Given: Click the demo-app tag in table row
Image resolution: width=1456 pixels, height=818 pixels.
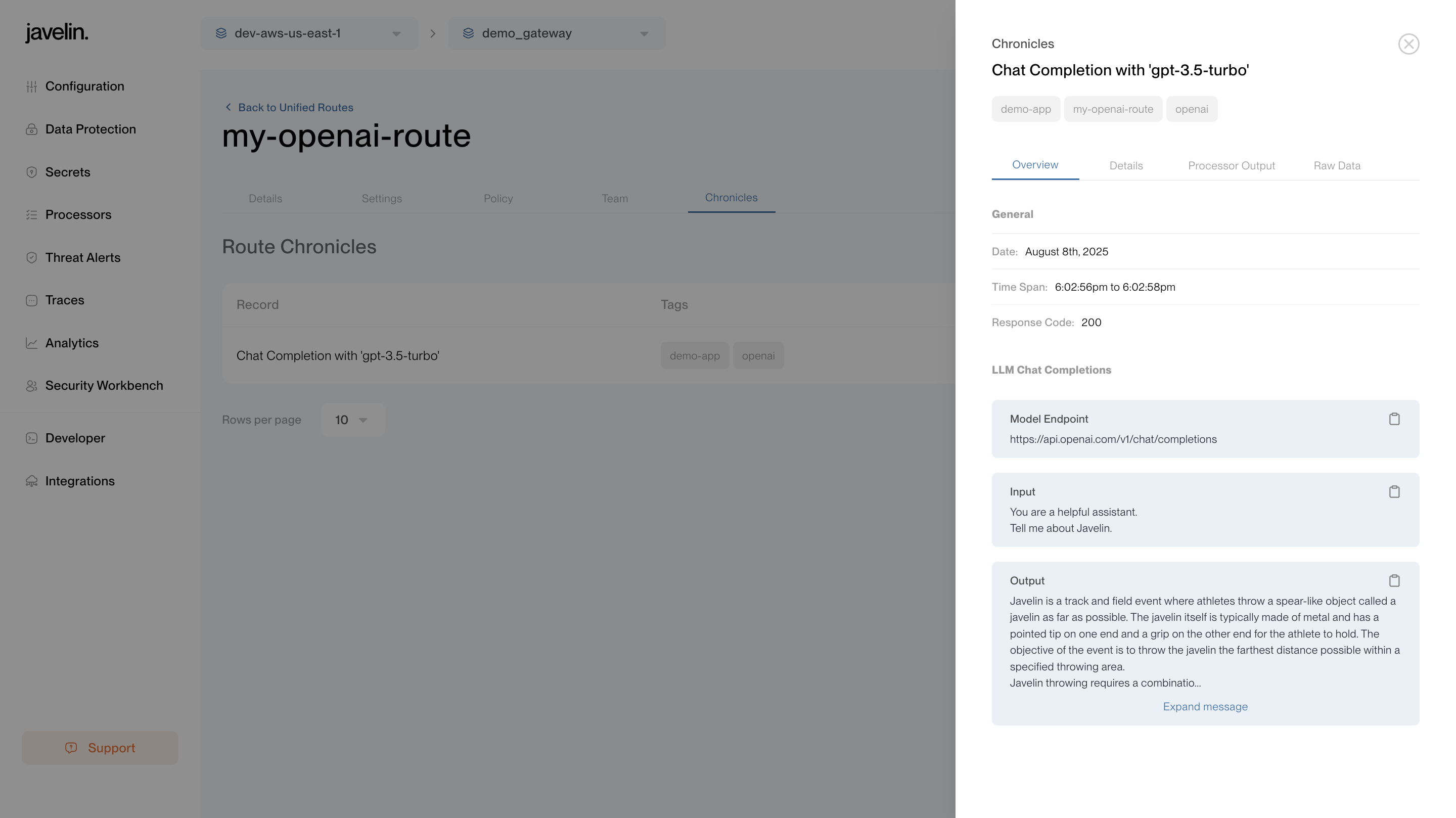Looking at the screenshot, I should tap(695, 355).
